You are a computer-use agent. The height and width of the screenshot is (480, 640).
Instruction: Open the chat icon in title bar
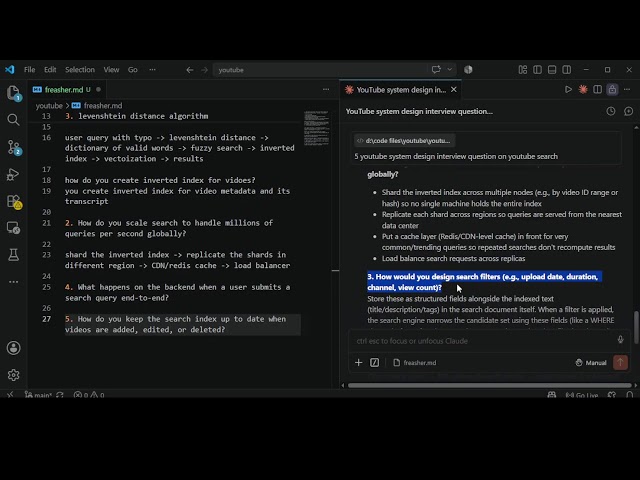click(x=436, y=69)
